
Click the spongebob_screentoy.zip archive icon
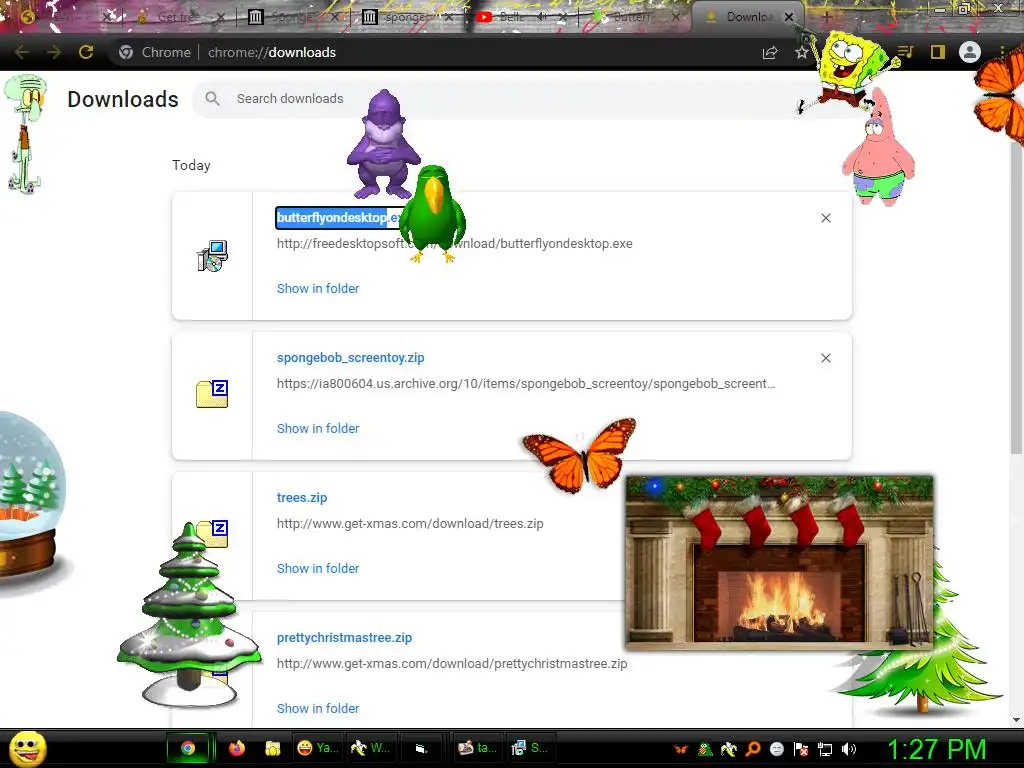click(212, 394)
